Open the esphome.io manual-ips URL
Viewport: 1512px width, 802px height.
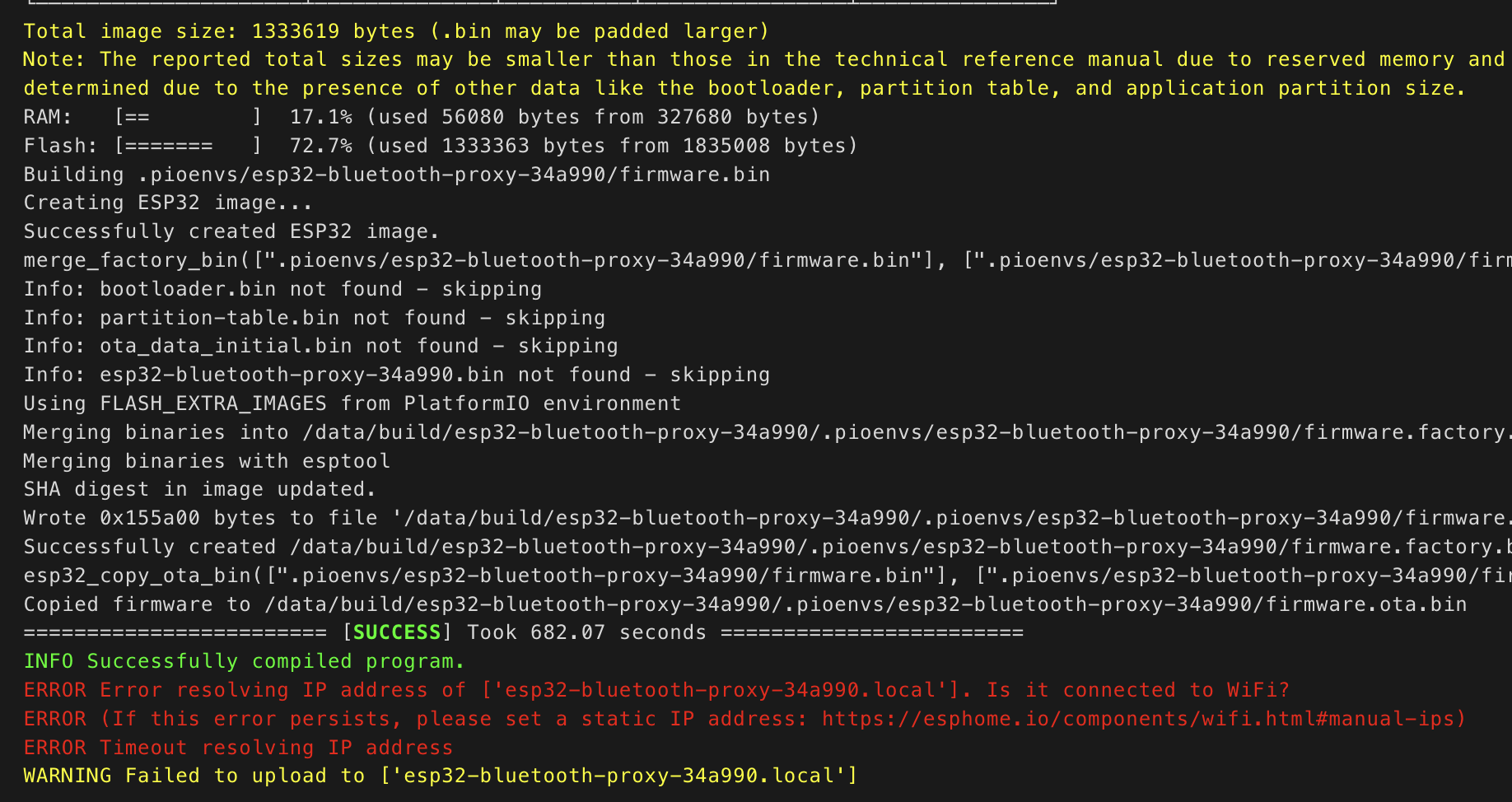[x=1143, y=719]
